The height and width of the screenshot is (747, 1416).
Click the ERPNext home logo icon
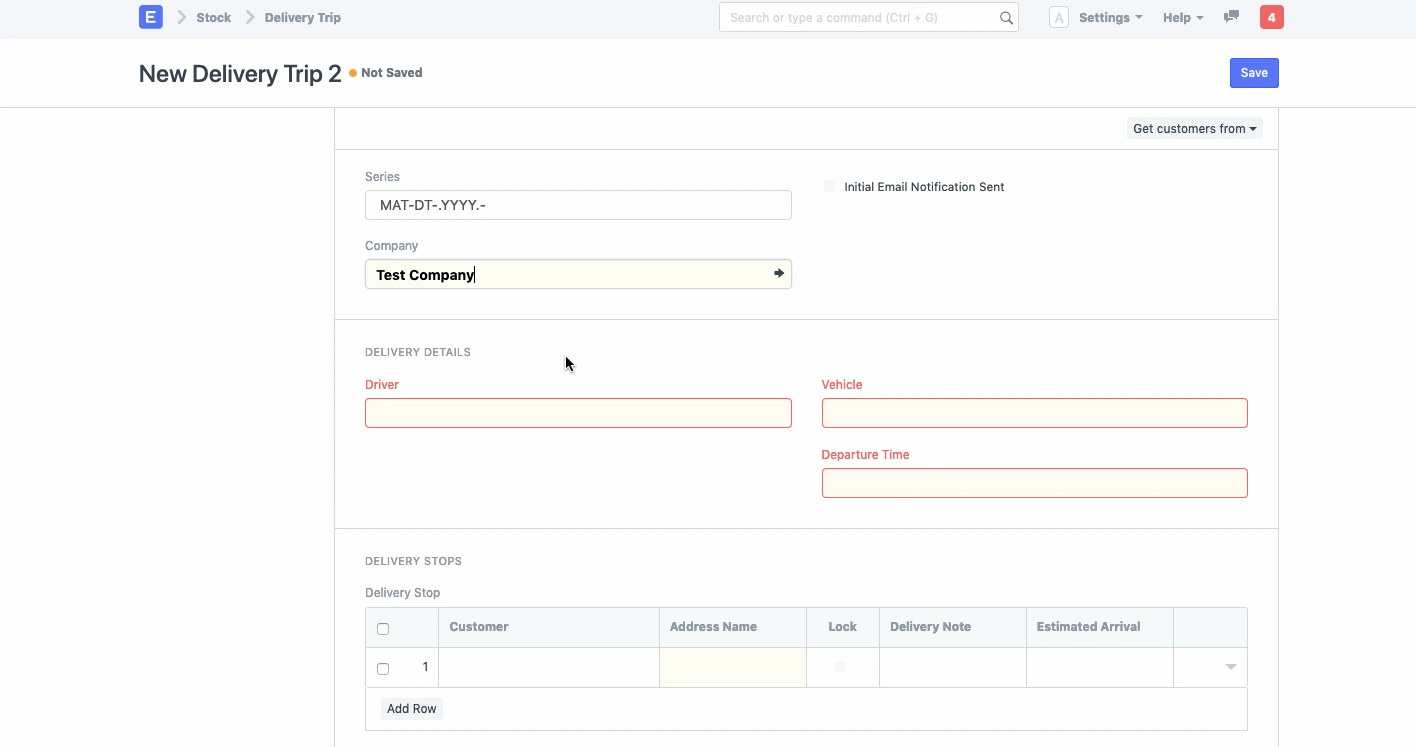click(x=150, y=17)
